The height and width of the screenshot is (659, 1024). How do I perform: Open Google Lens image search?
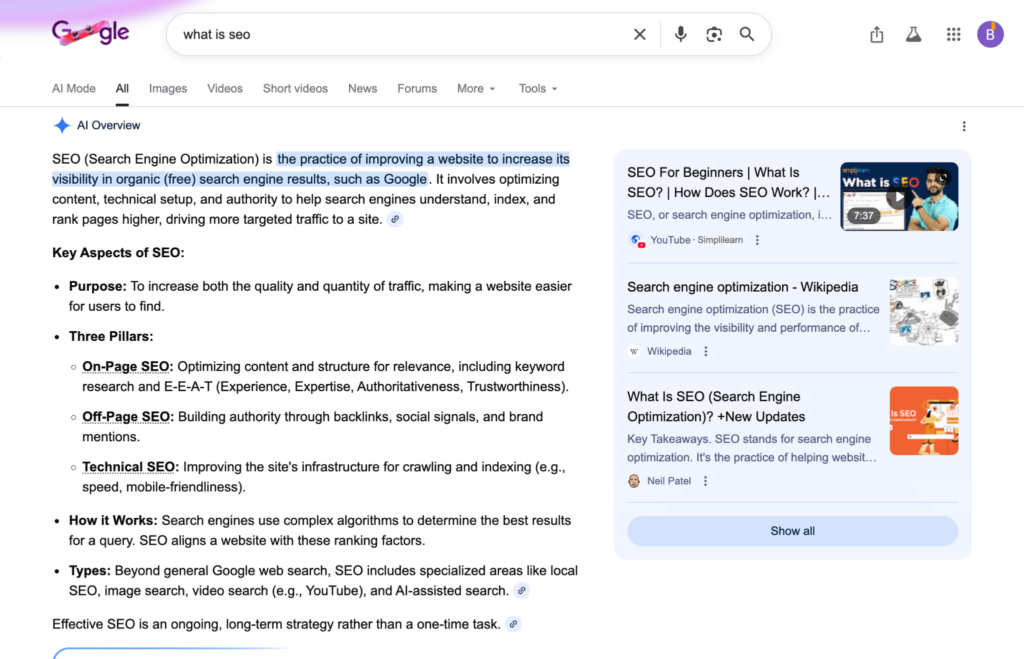714,34
